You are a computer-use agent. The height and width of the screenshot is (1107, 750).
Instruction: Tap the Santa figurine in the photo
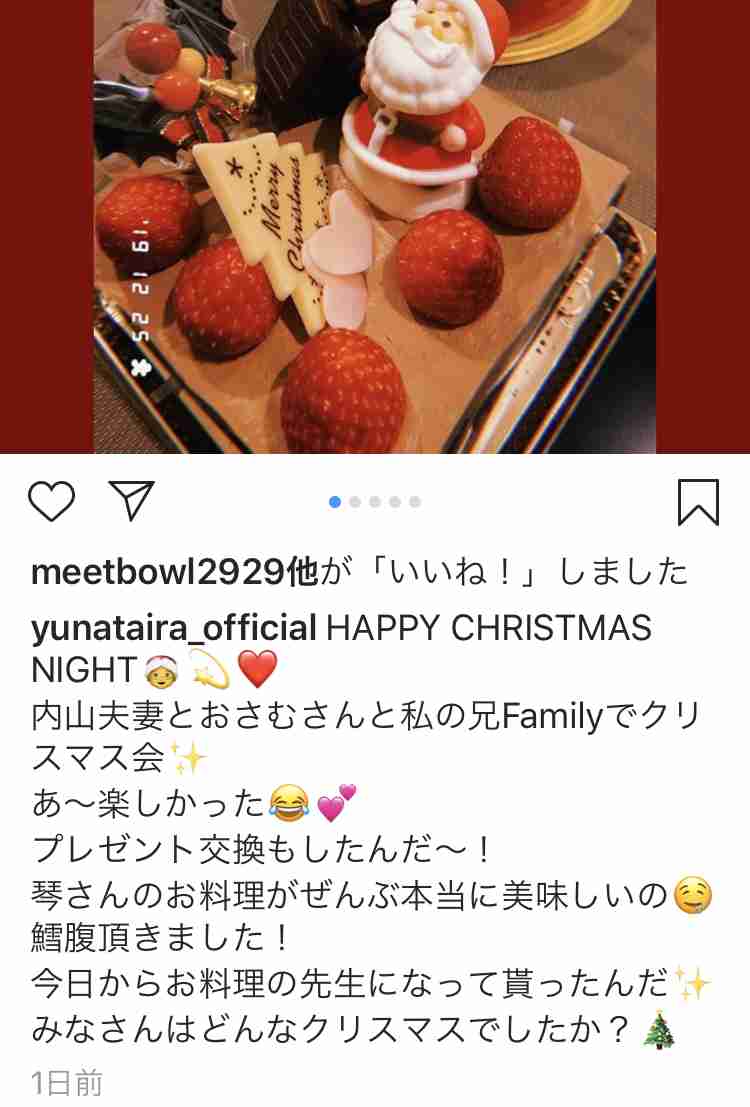point(417,99)
